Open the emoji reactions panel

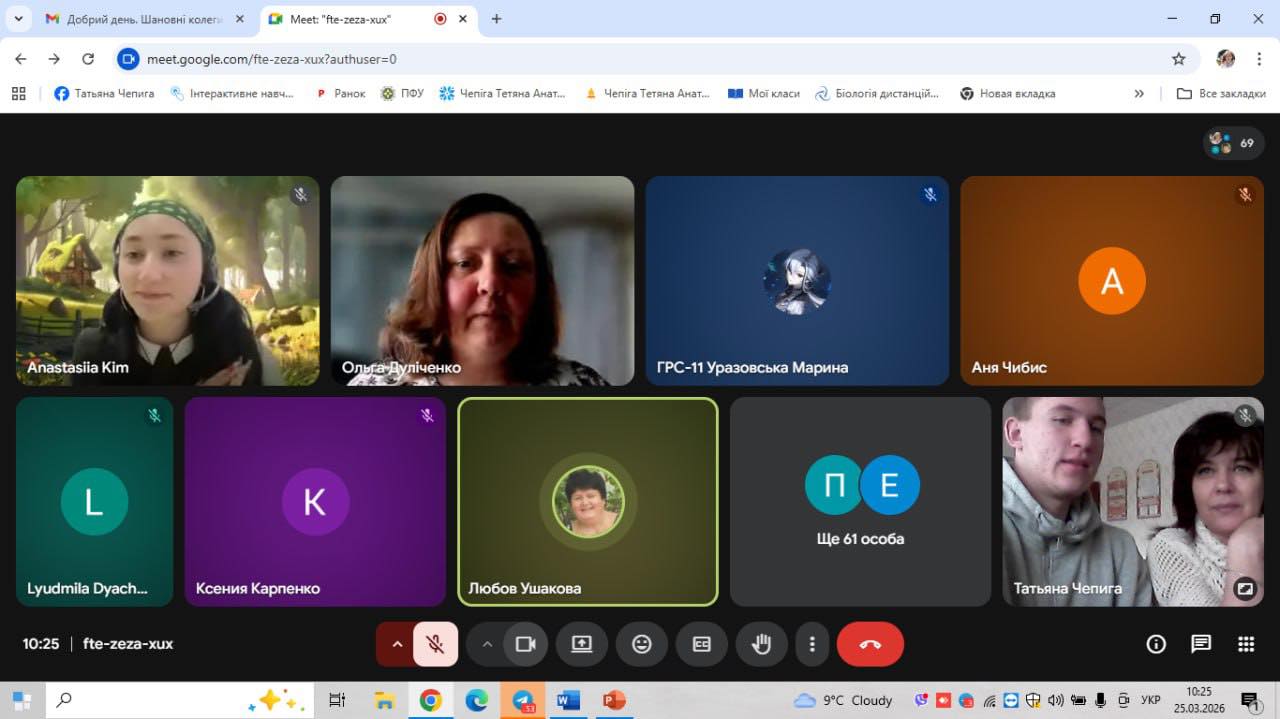click(642, 645)
